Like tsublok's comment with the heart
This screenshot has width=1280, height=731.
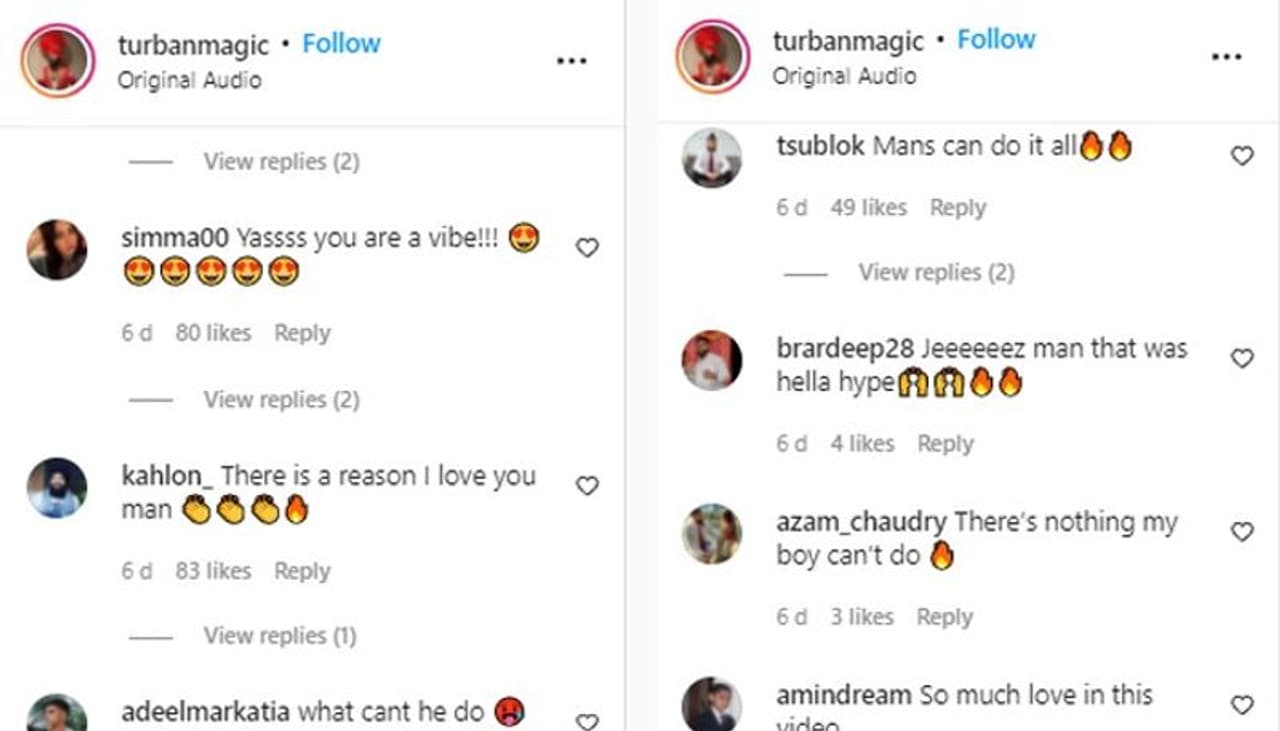tap(1241, 156)
